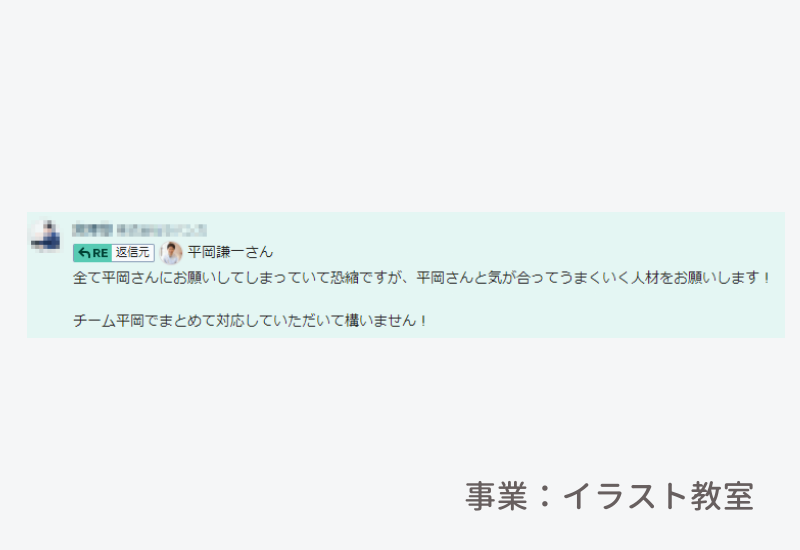800x550 pixels.
Task: Click the blurred sender profile picture
Action: (x=45, y=236)
